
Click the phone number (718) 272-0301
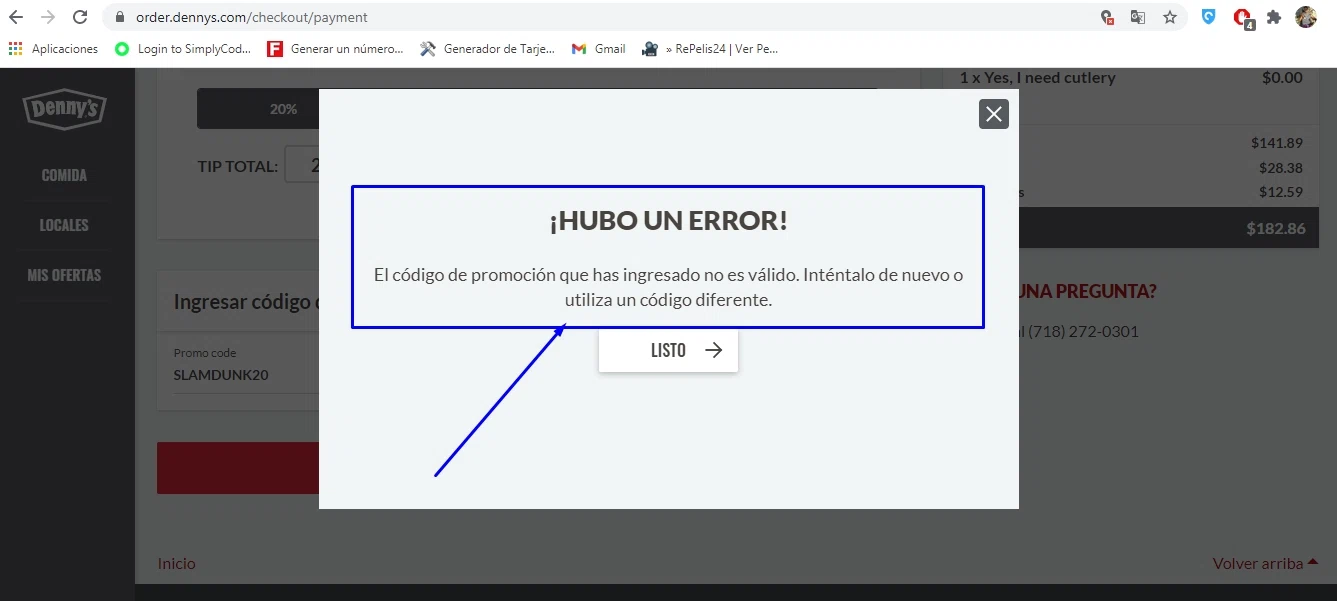click(x=1083, y=331)
